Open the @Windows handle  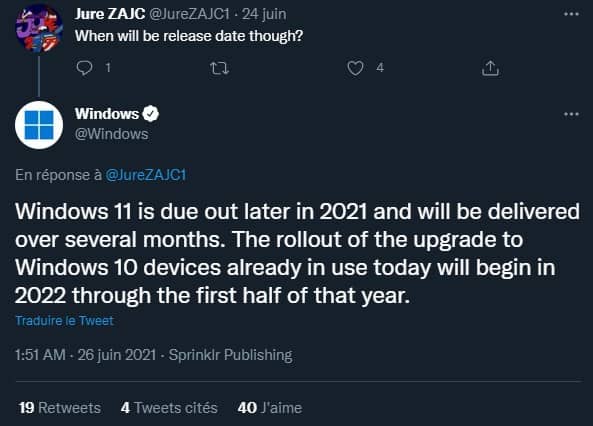pyautogui.click(x=112, y=134)
